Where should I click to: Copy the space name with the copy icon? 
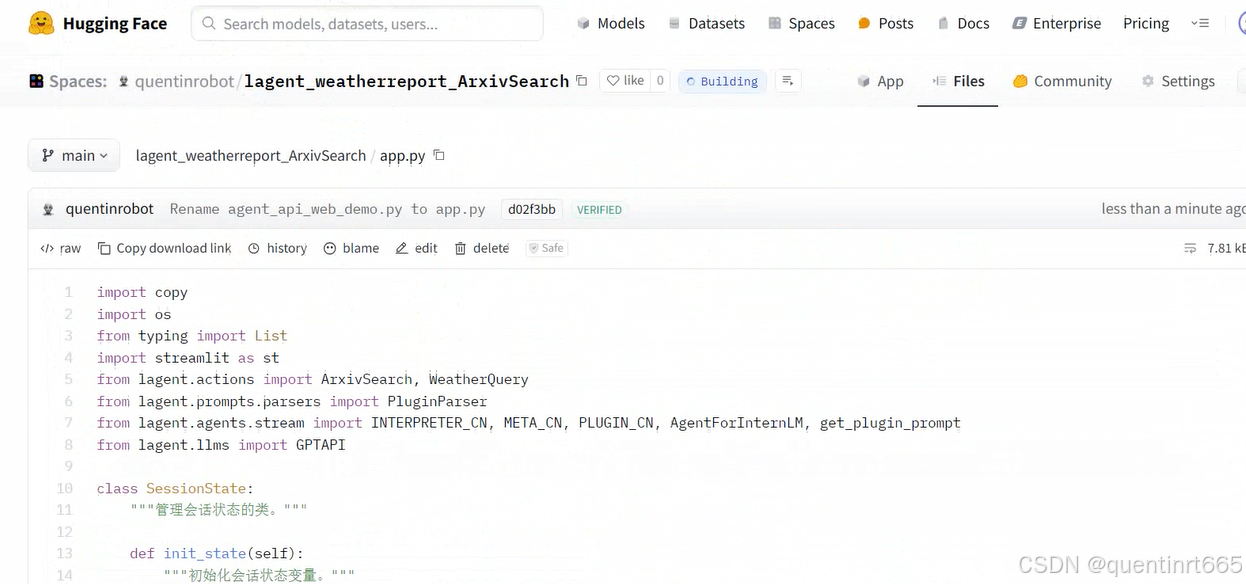[582, 81]
